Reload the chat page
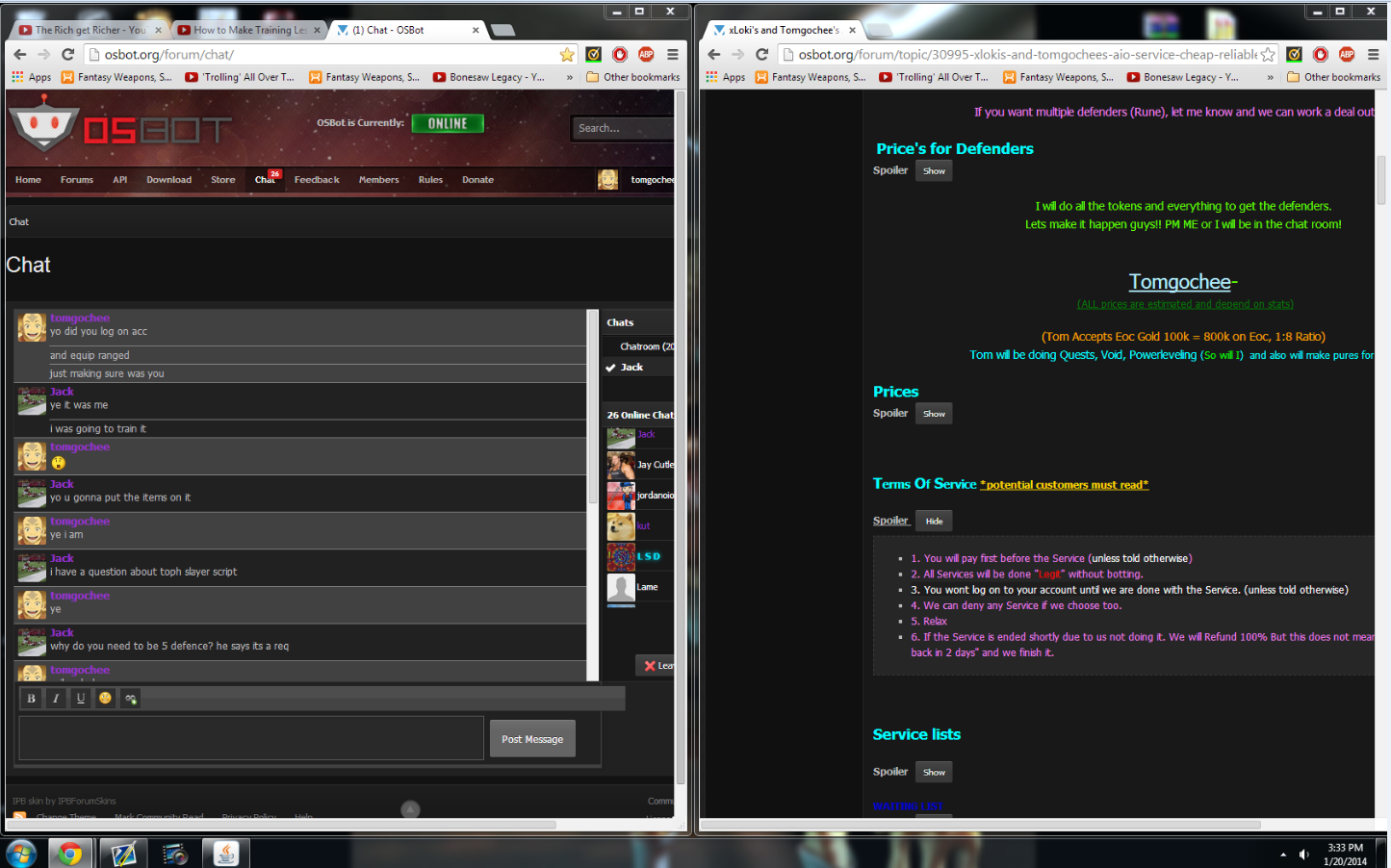This screenshot has width=1391, height=868. pyautogui.click(x=67, y=55)
